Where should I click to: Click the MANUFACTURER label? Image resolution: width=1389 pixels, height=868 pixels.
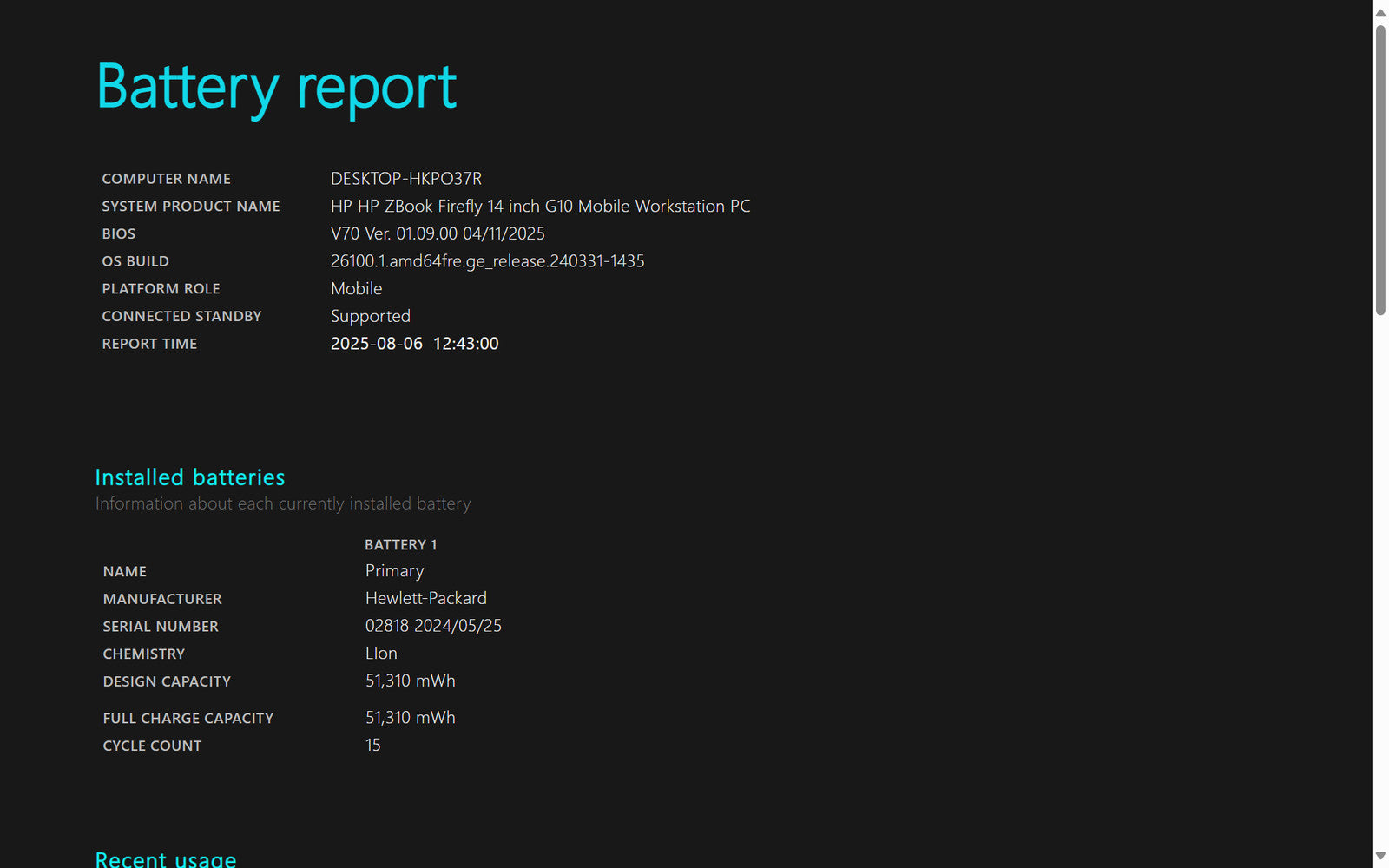tap(162, 600)
